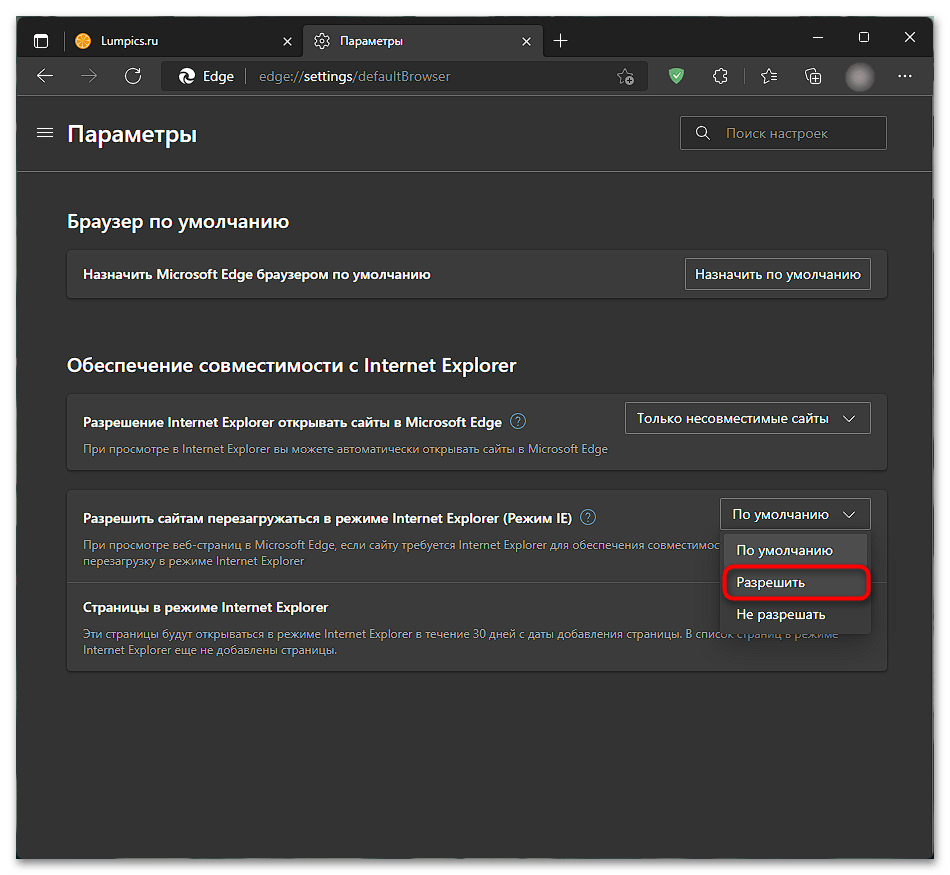Focus the 'Поиск настроек' search field
The image size is (950, 875).
point(783,133)
